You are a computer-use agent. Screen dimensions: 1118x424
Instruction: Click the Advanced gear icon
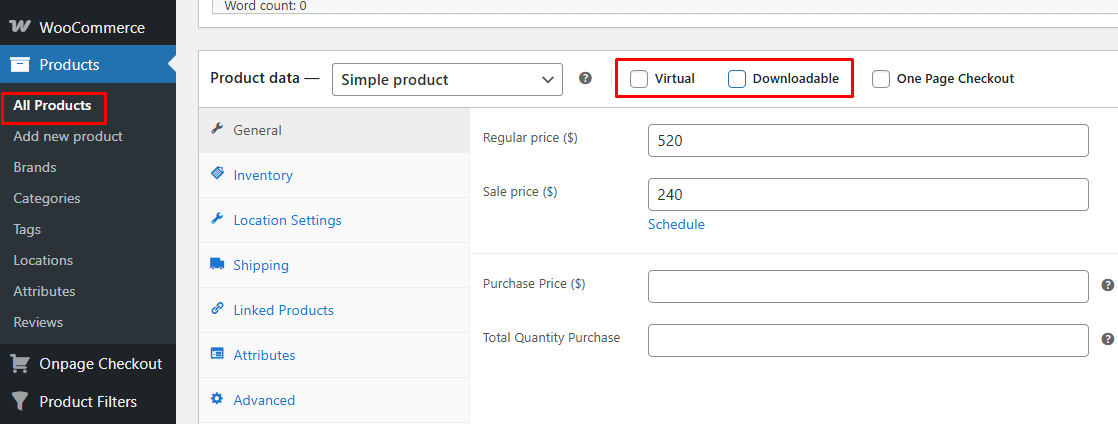click(x=217, y=399)
